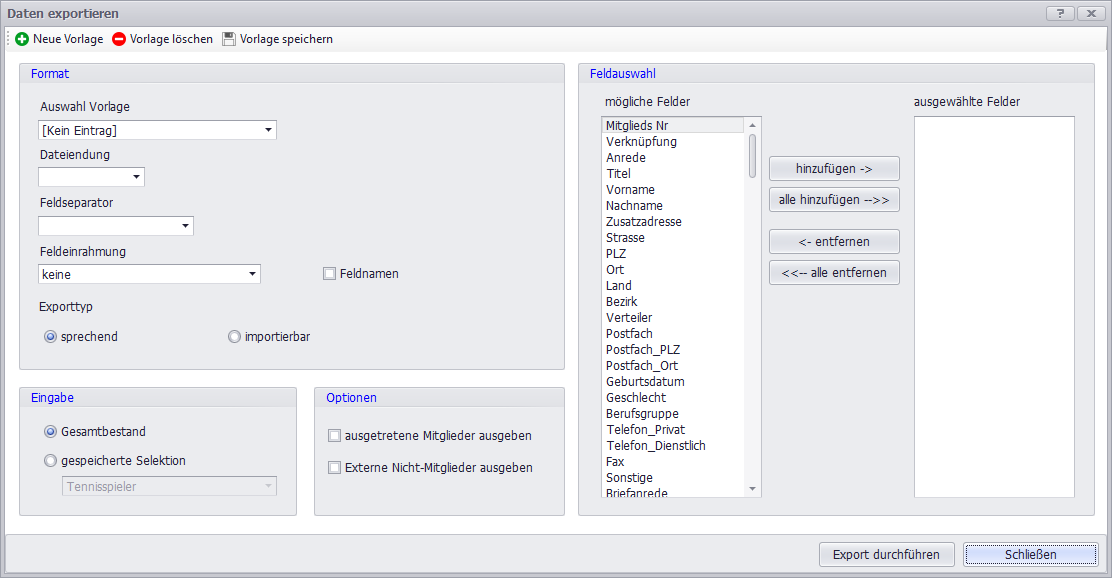Enable the Feldnamen checkbox
Screen dimensions: 1112x578
(329, 273)
